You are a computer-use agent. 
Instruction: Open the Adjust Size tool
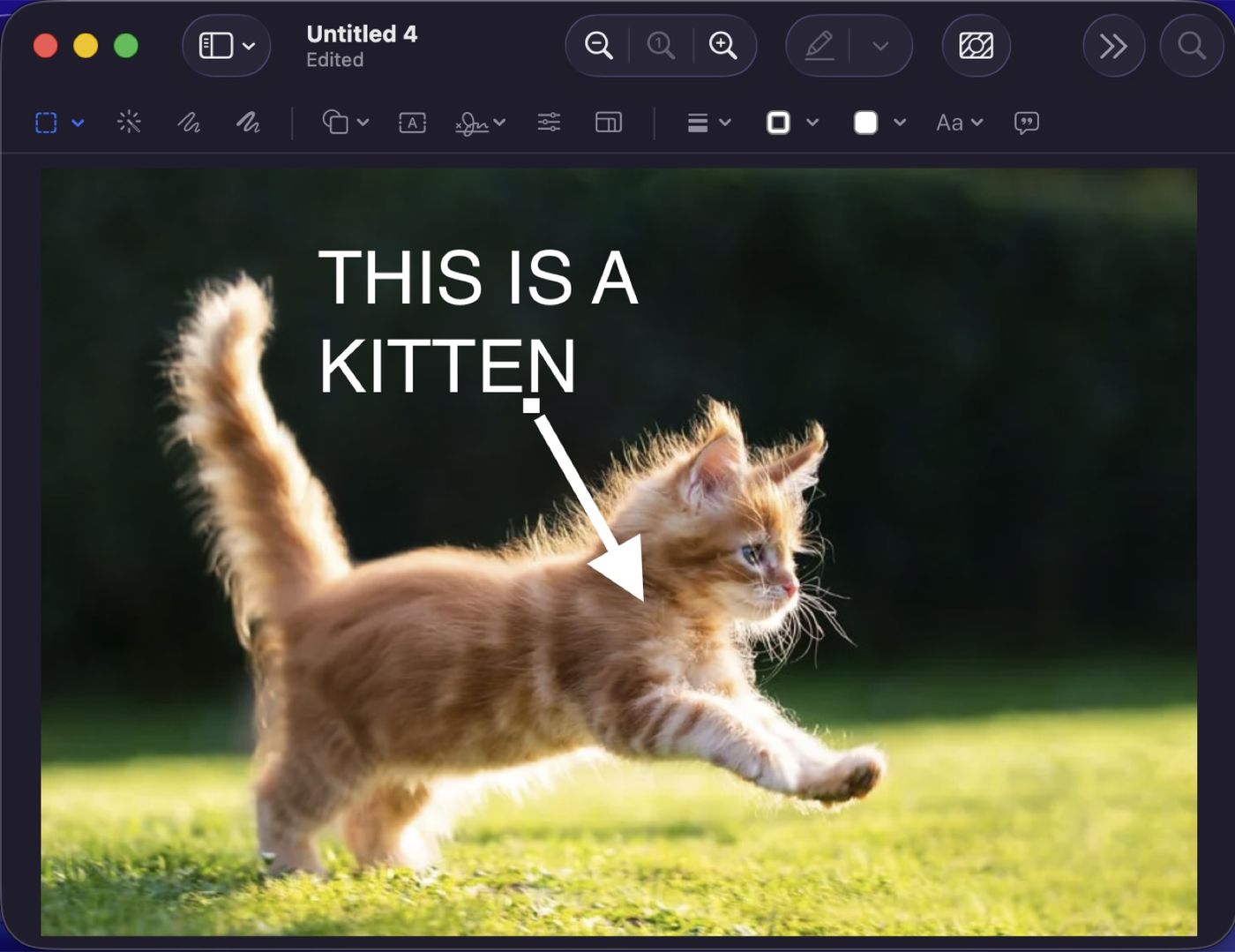coord(609,123)
